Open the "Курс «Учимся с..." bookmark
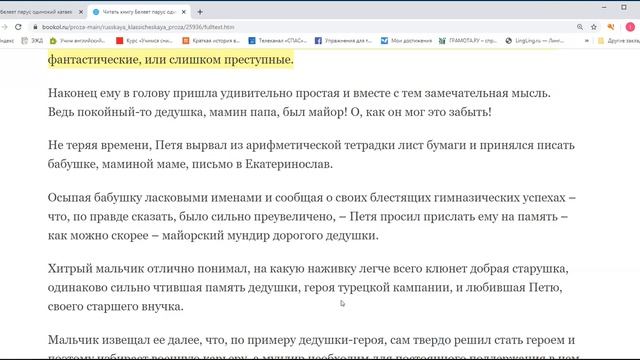 pyautogui.click(x=144, y=40)
